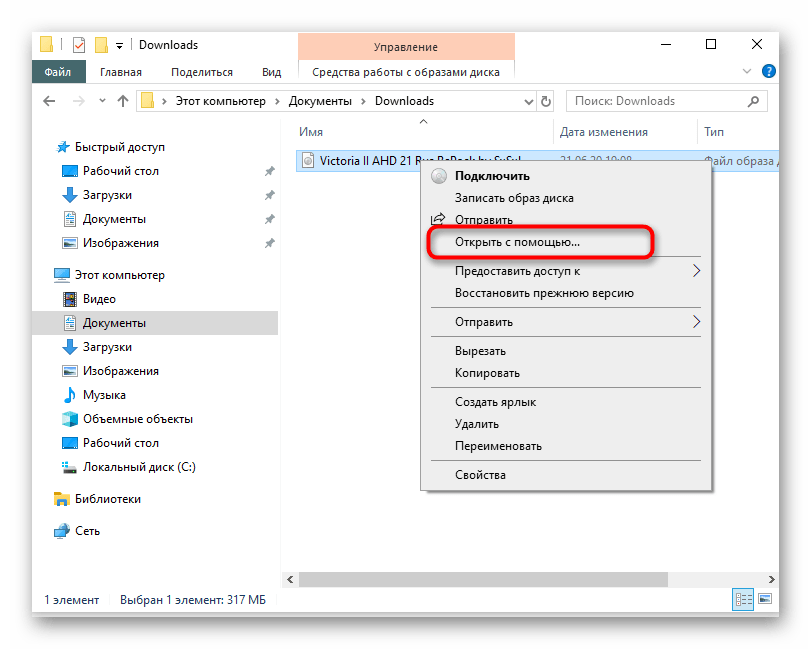
Task: Choose Открыть с помощью… menu item
Action: [566, 242]
